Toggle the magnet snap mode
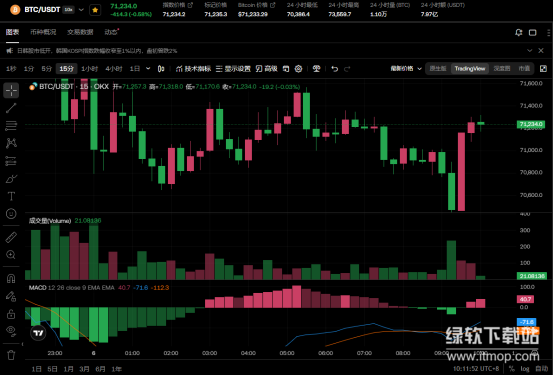Image resolution: width=554 pixels, height=376 pixels. click(x=11, y=278)
